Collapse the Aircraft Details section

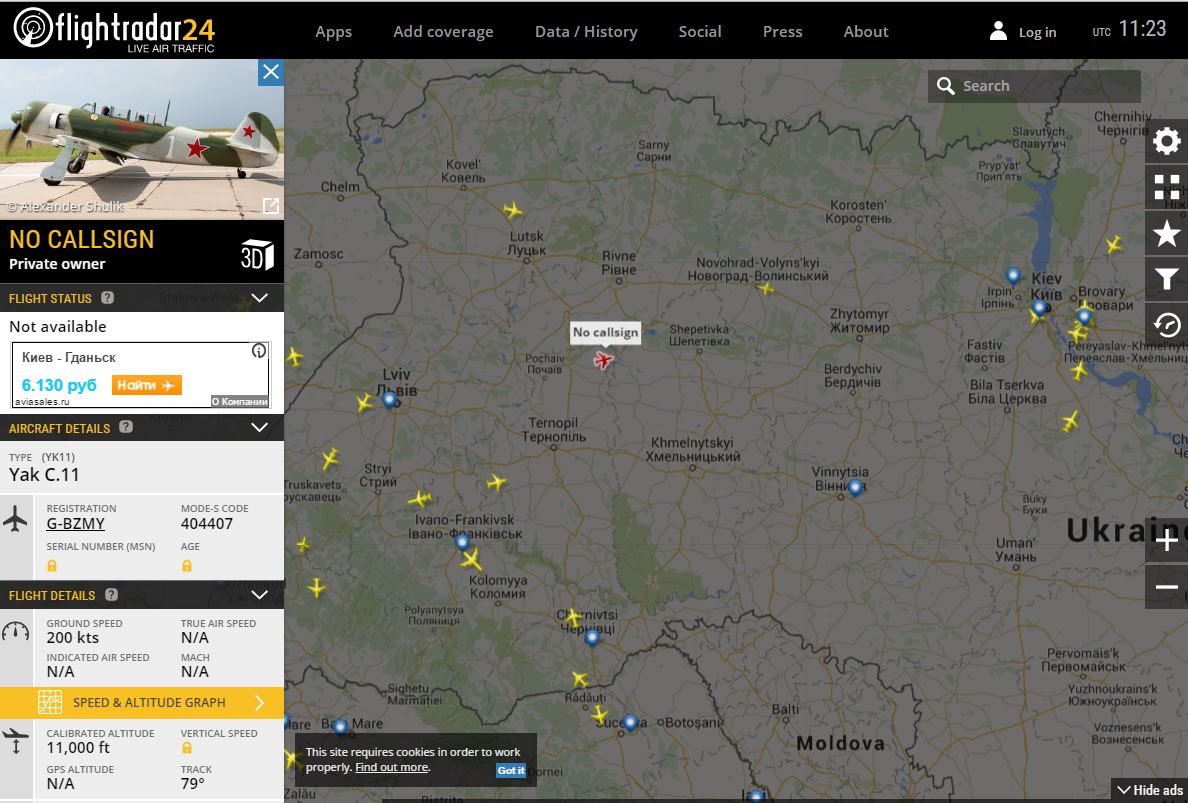(260, 428)
